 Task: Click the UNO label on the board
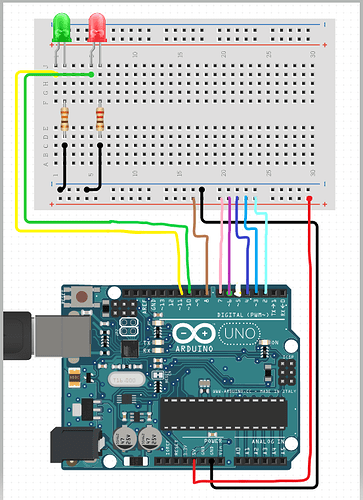coord(240,333)
